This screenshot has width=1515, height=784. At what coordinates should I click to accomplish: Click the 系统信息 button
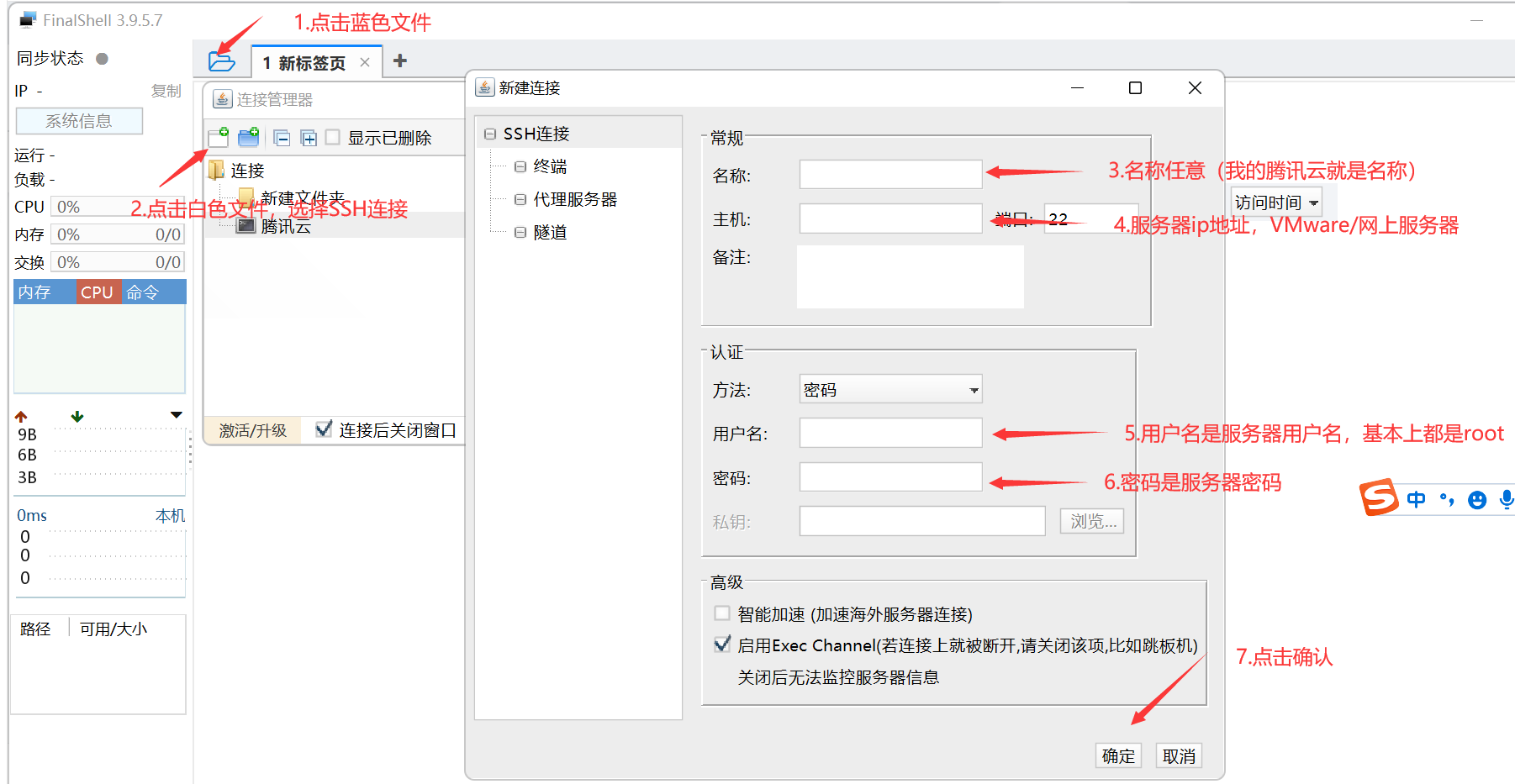click(79, 121)
